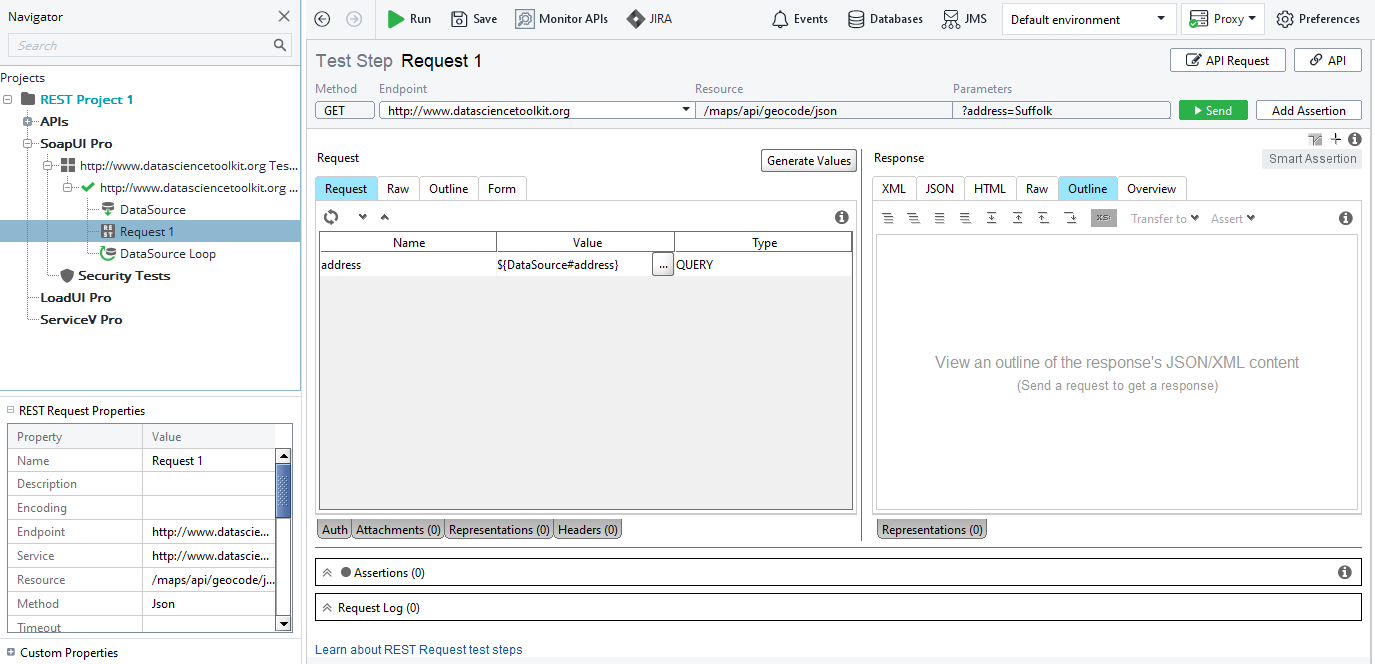This screenshot has width=1375, height=664.
Task: Switch to the Form tab in Request pane
Action: coord(502,189)
